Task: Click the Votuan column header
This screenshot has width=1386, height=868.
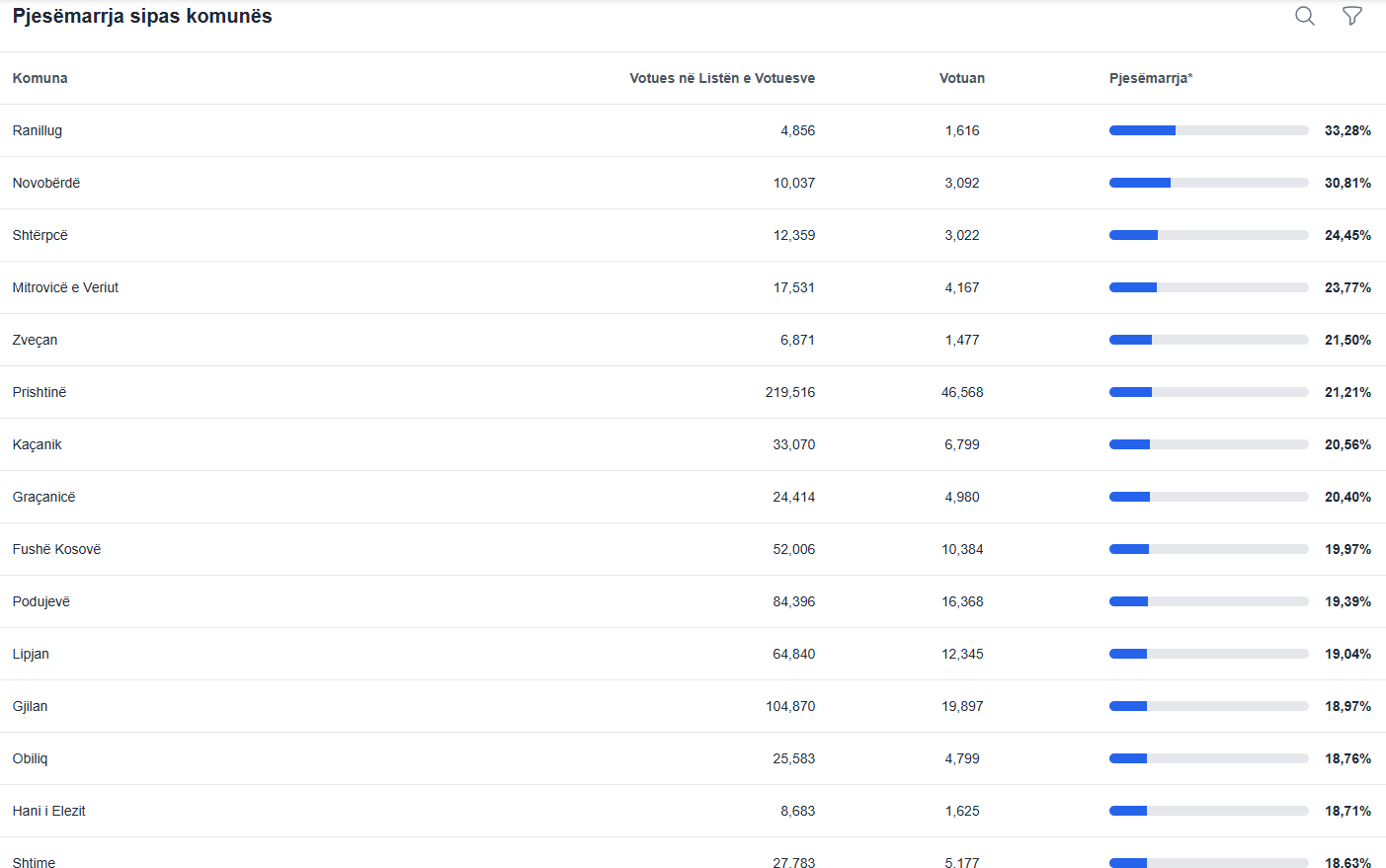Action: click(961, 78)
